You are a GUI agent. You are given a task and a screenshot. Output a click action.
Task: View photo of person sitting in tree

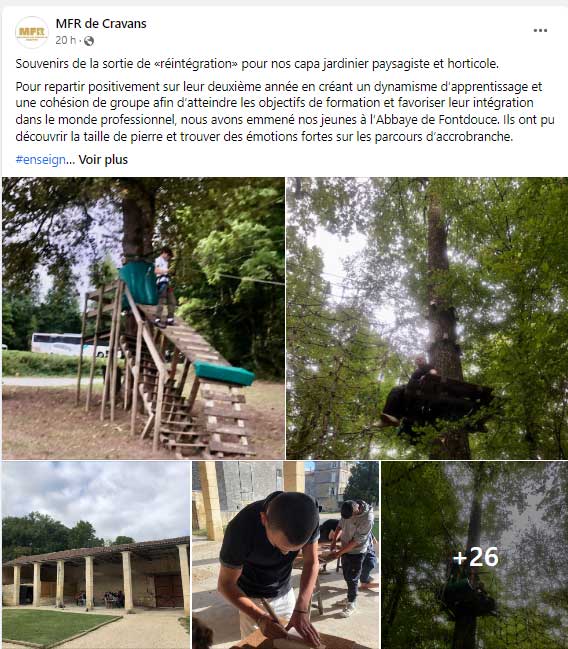coord(427,318)
